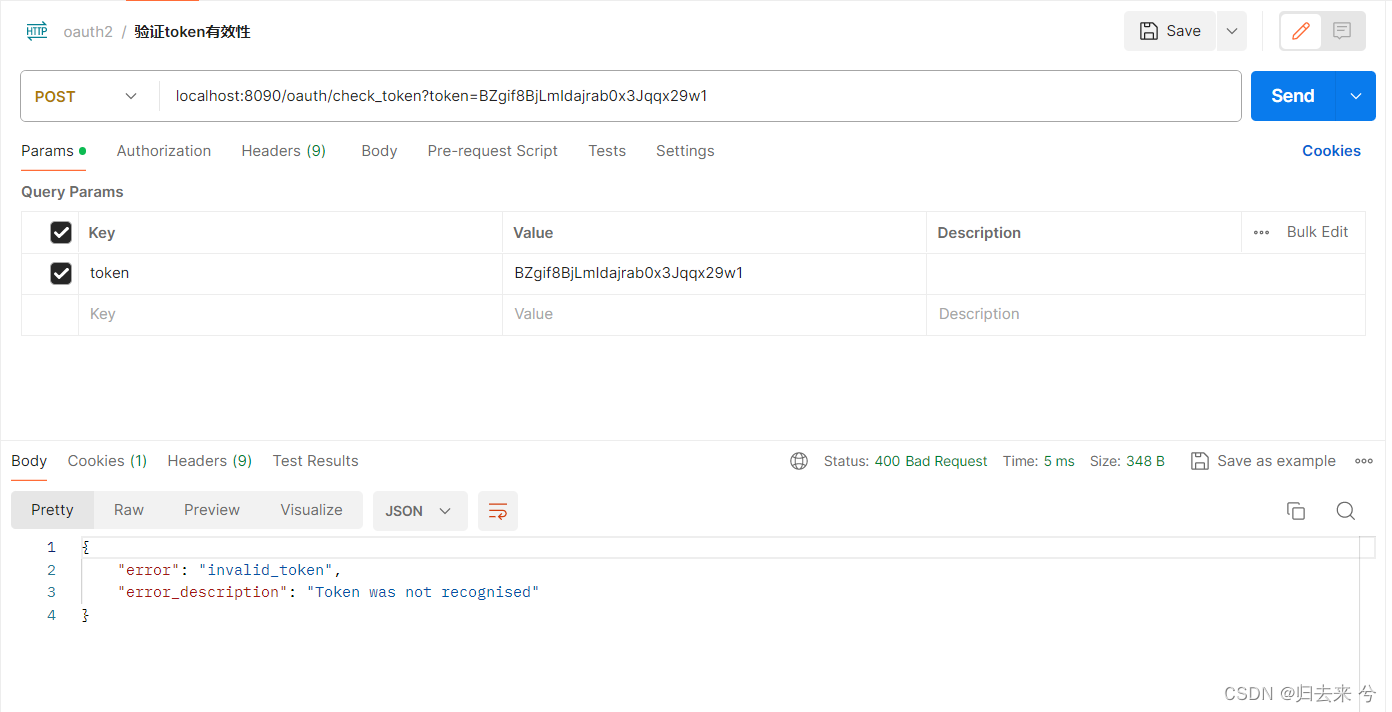
Task: Open the Cookies link
Action: point(1331,151)
